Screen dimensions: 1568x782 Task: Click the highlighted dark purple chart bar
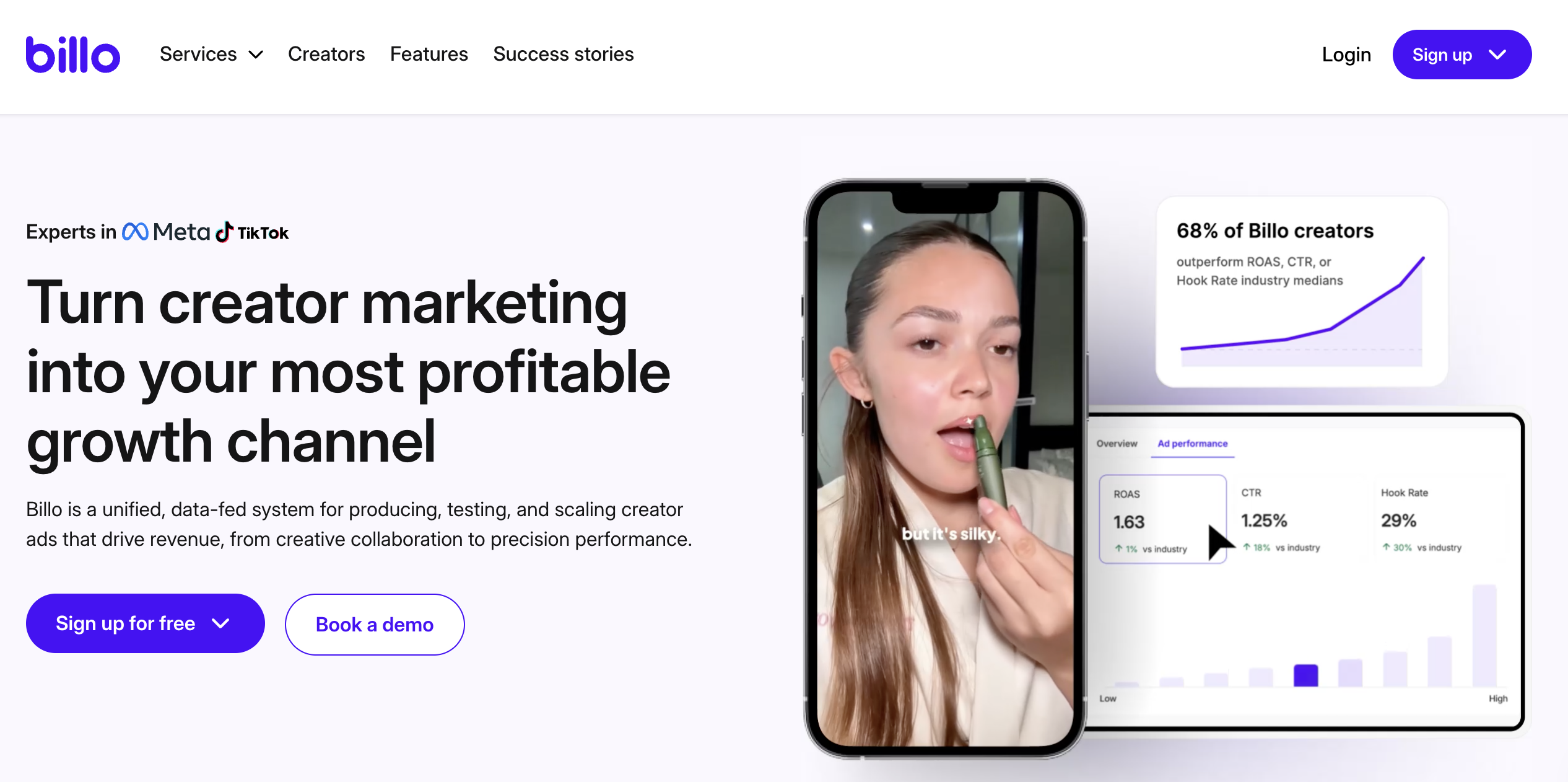coord(1305,675)
